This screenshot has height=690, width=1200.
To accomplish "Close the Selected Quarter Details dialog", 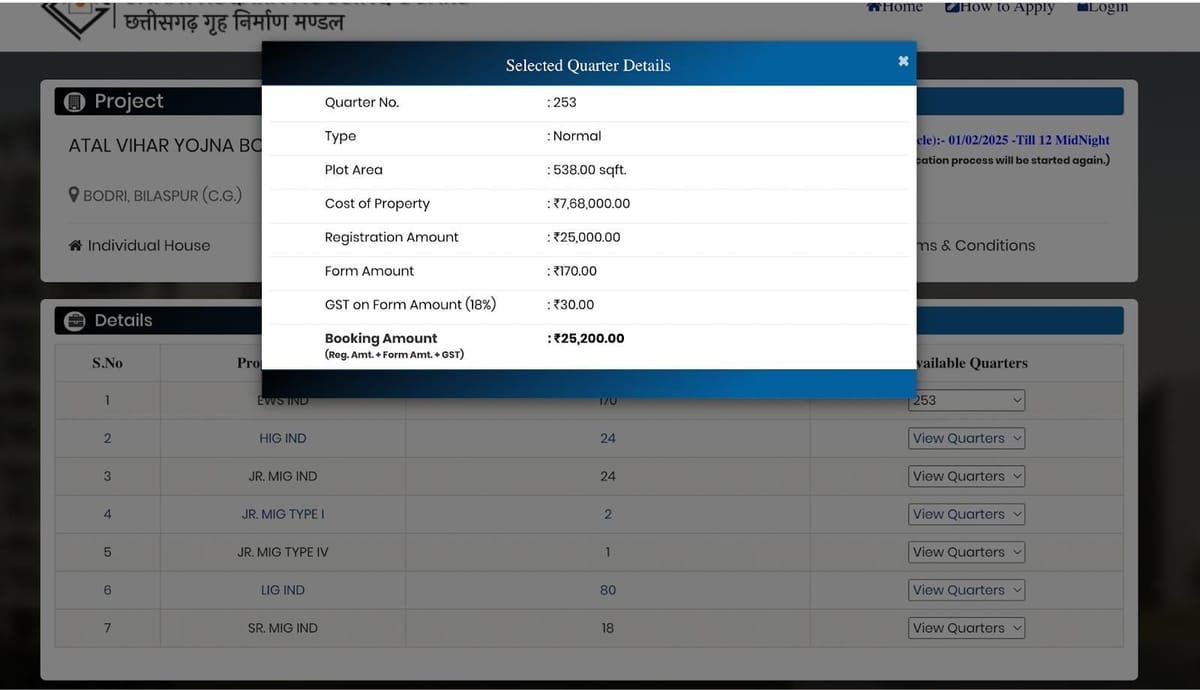I will pos(903,61).
